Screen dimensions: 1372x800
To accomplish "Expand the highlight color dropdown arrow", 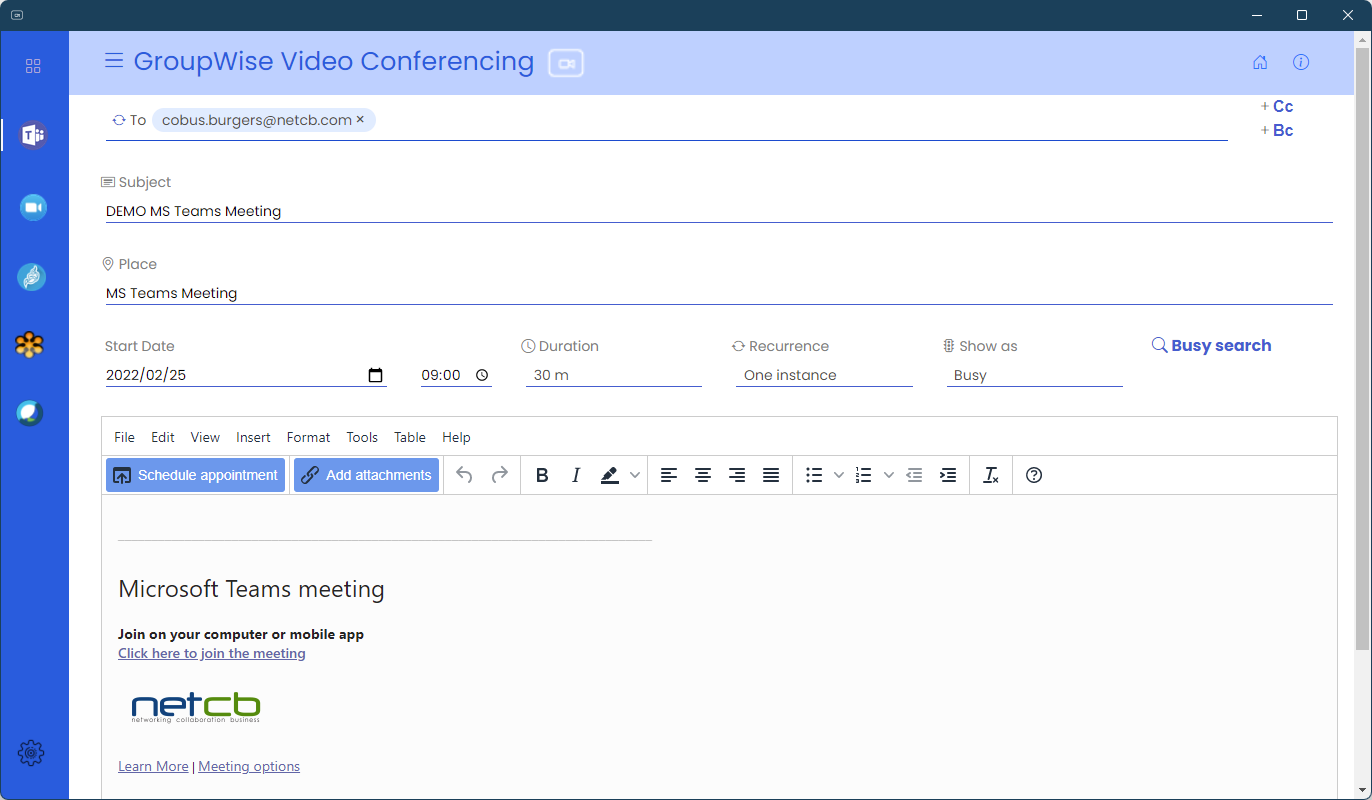I will click(x=635, y=475).
